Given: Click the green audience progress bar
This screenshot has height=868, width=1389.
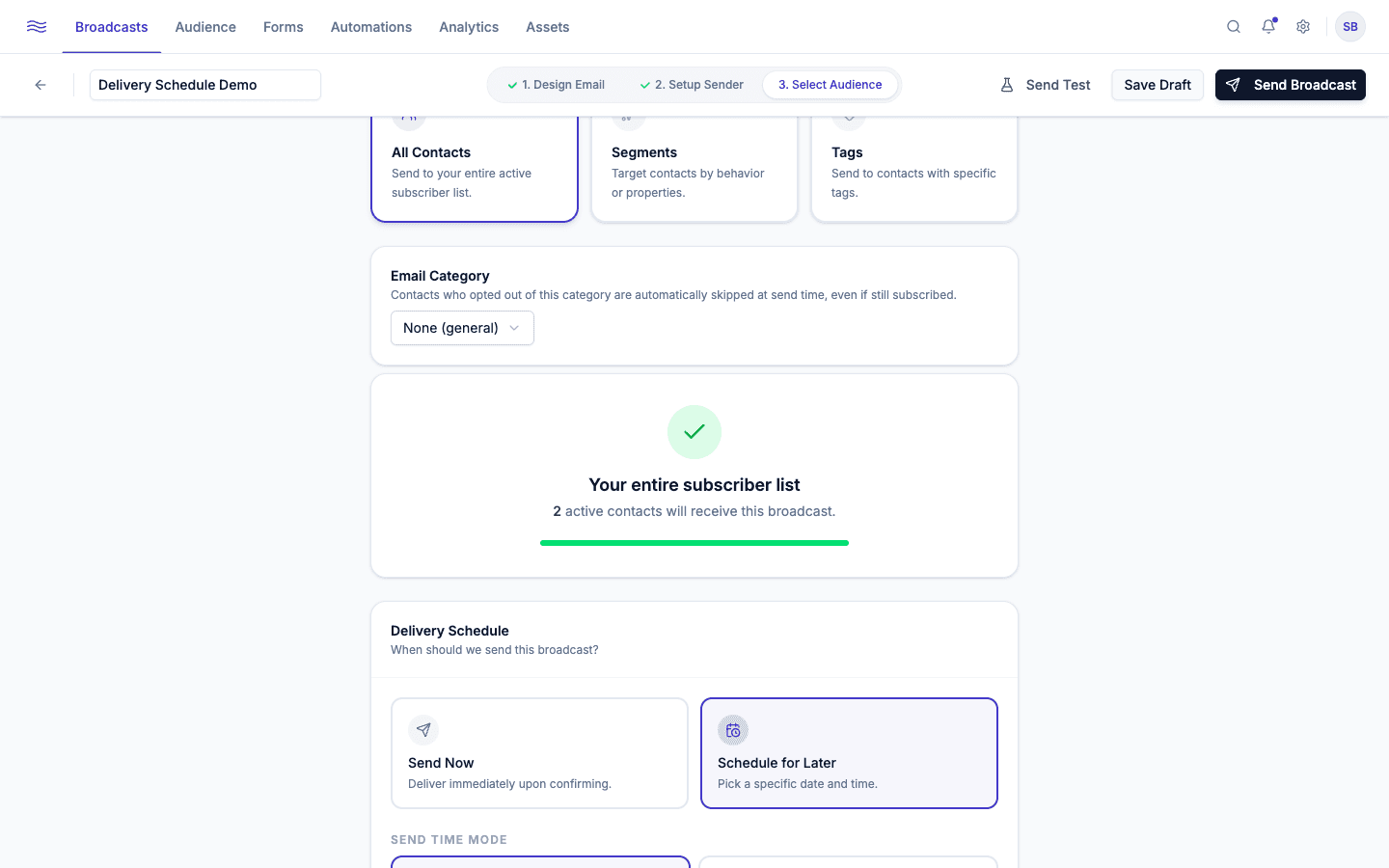Looking at the screenshot, I should 694,543.
